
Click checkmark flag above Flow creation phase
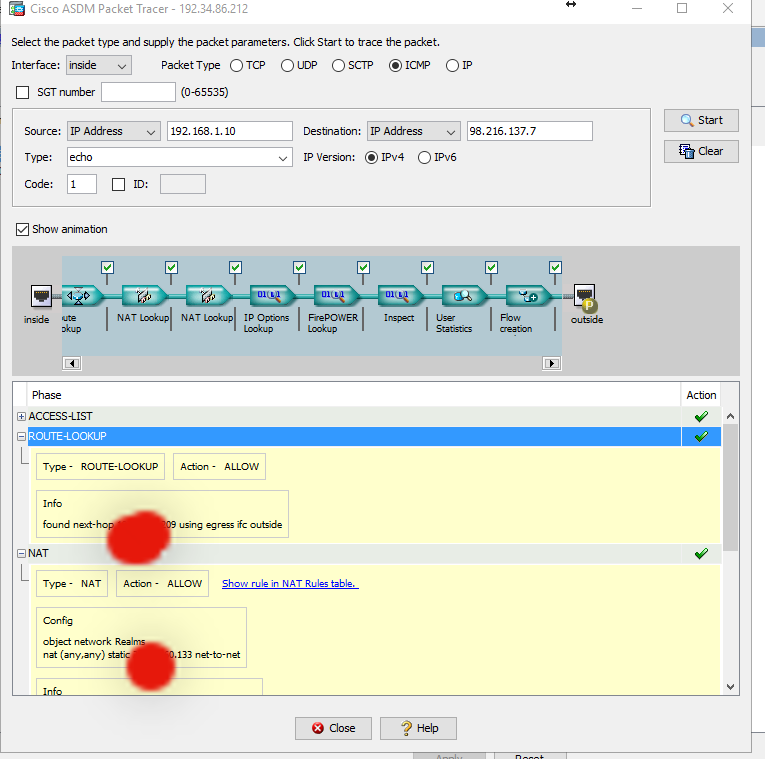[x=555, y=267]
